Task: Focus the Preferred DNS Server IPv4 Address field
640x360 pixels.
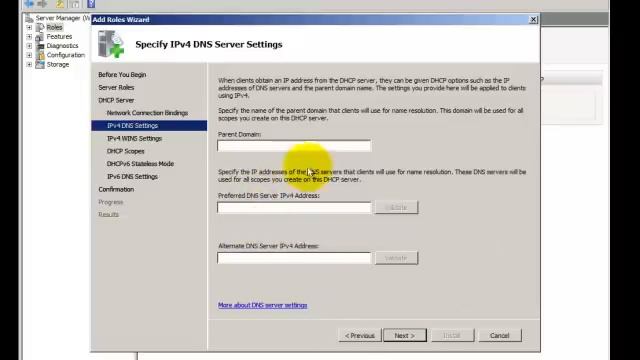Action: tap(294, 207)
